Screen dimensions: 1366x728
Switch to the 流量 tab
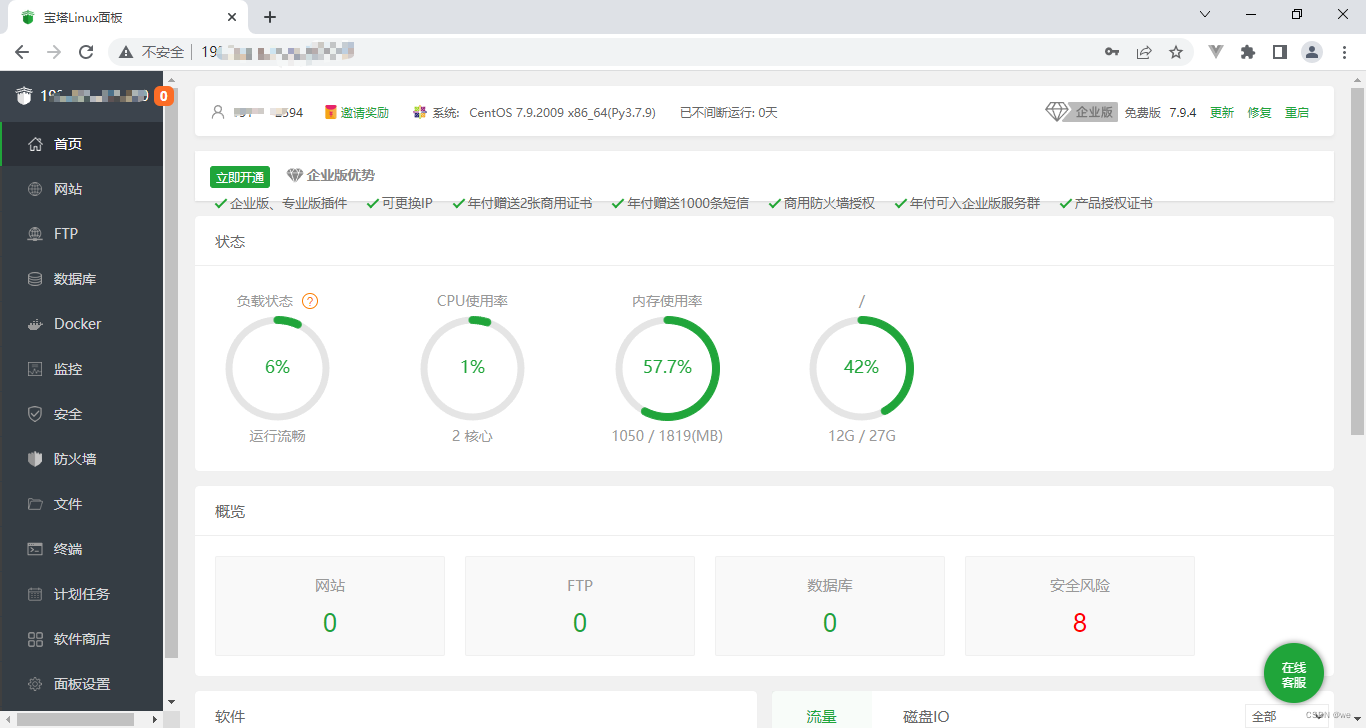point(822,716)
